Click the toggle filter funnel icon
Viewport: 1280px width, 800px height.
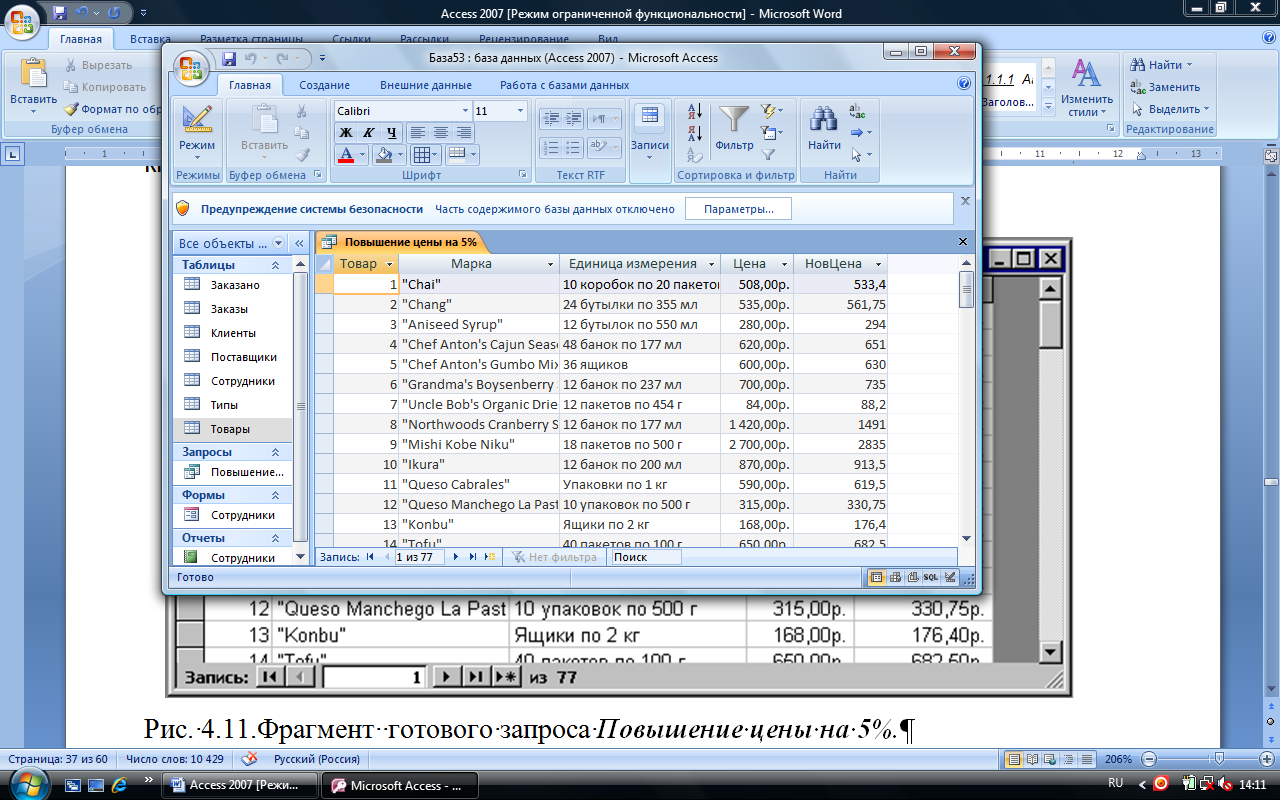pyautogui.click(x=769, y=155)
